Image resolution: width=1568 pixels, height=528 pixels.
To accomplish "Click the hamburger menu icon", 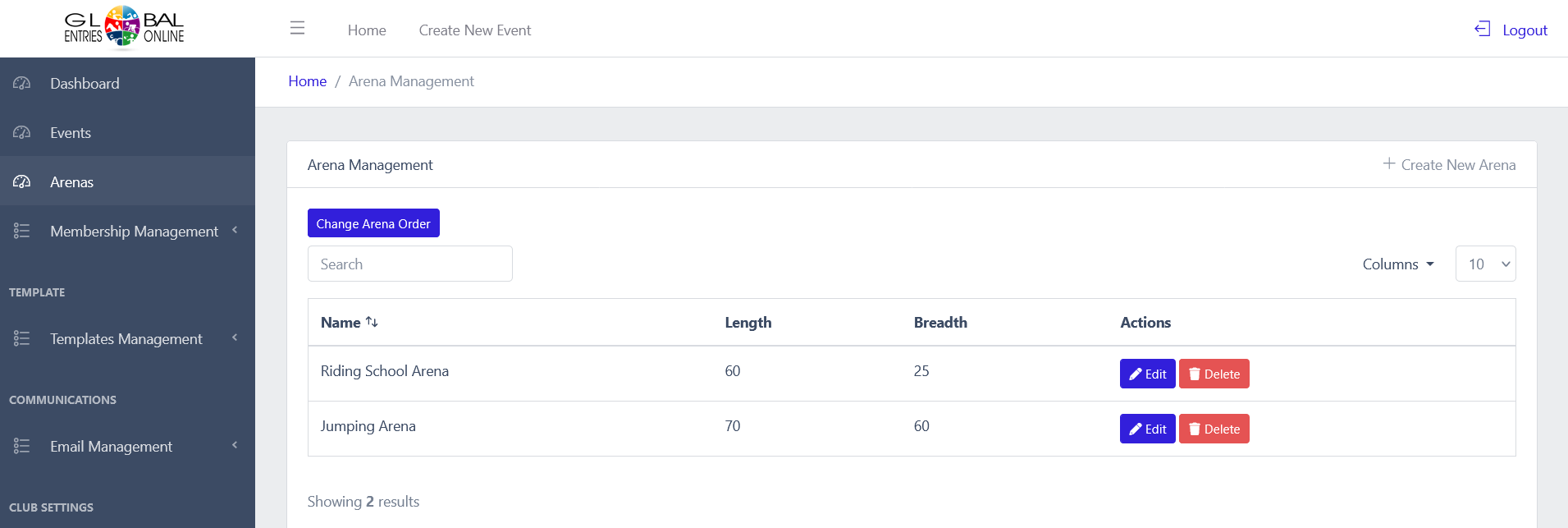I will (297, 29).
